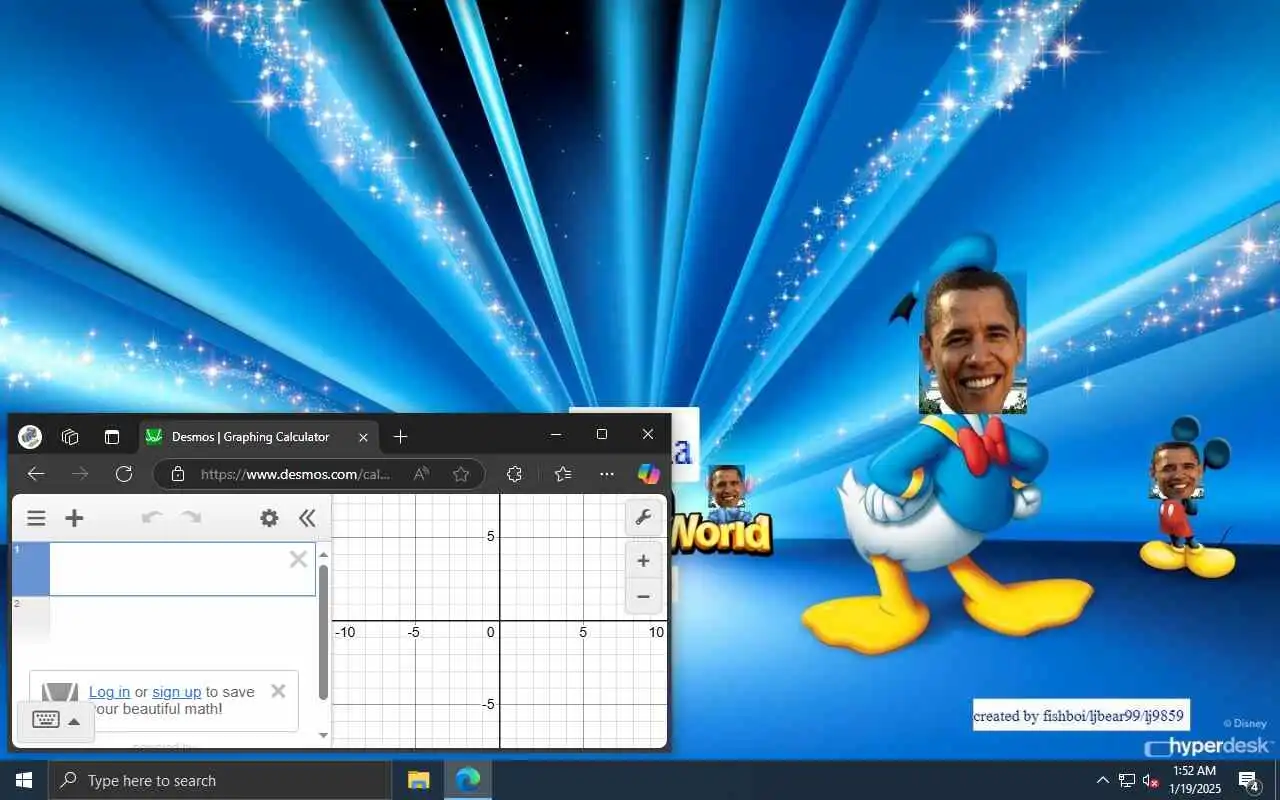Add a new item with plus button

point(74,518)
